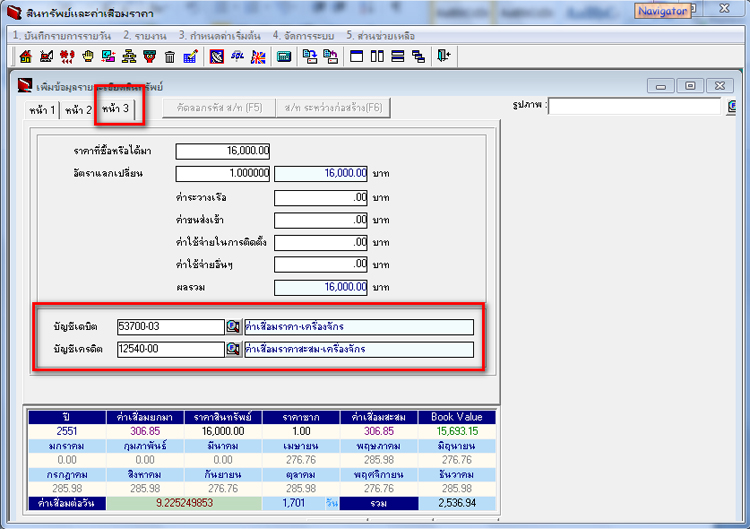Viewport: 750px width, 529px height.
Task: Switch to the 'หน้า 1' tab
Action: click(43, 110)
